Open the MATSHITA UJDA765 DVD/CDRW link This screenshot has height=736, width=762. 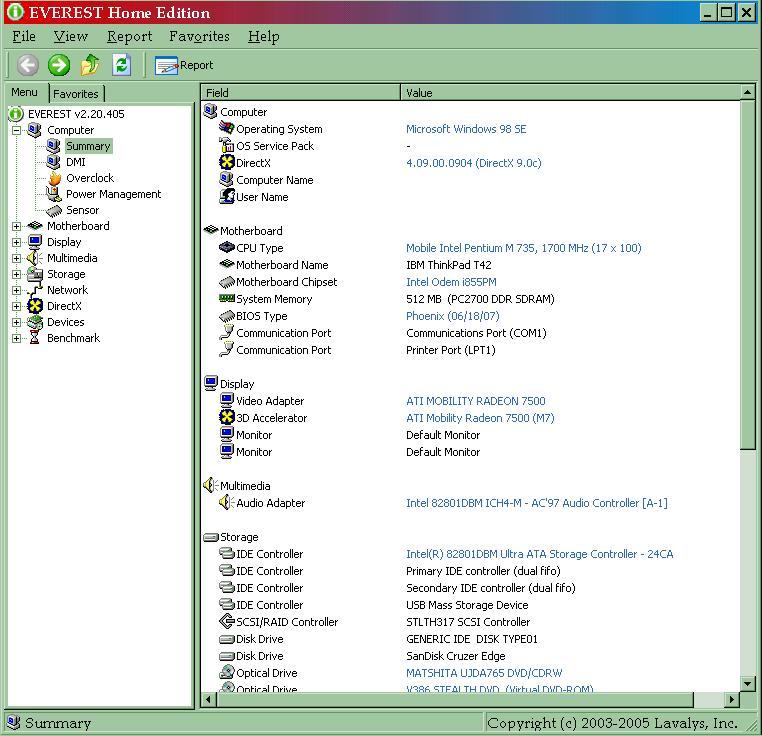pos(484,673)
